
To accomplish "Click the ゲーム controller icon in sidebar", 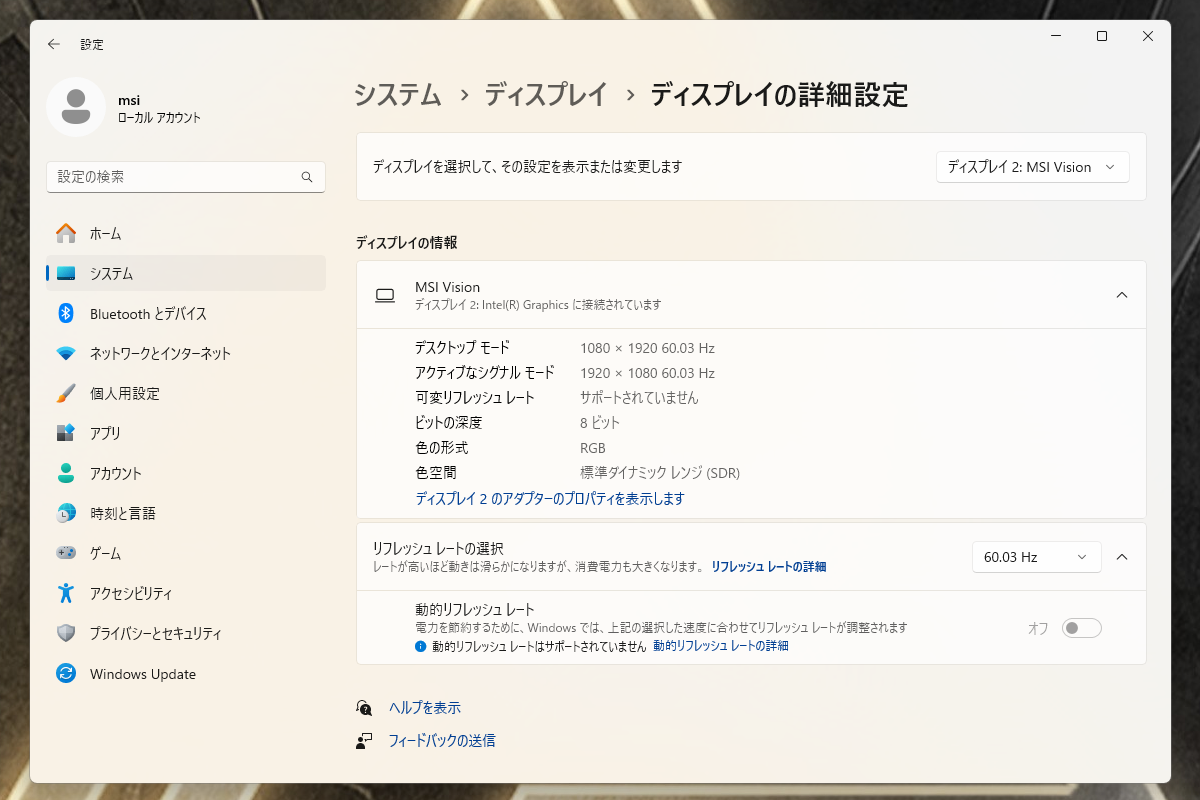I will (x=65, y=553).
